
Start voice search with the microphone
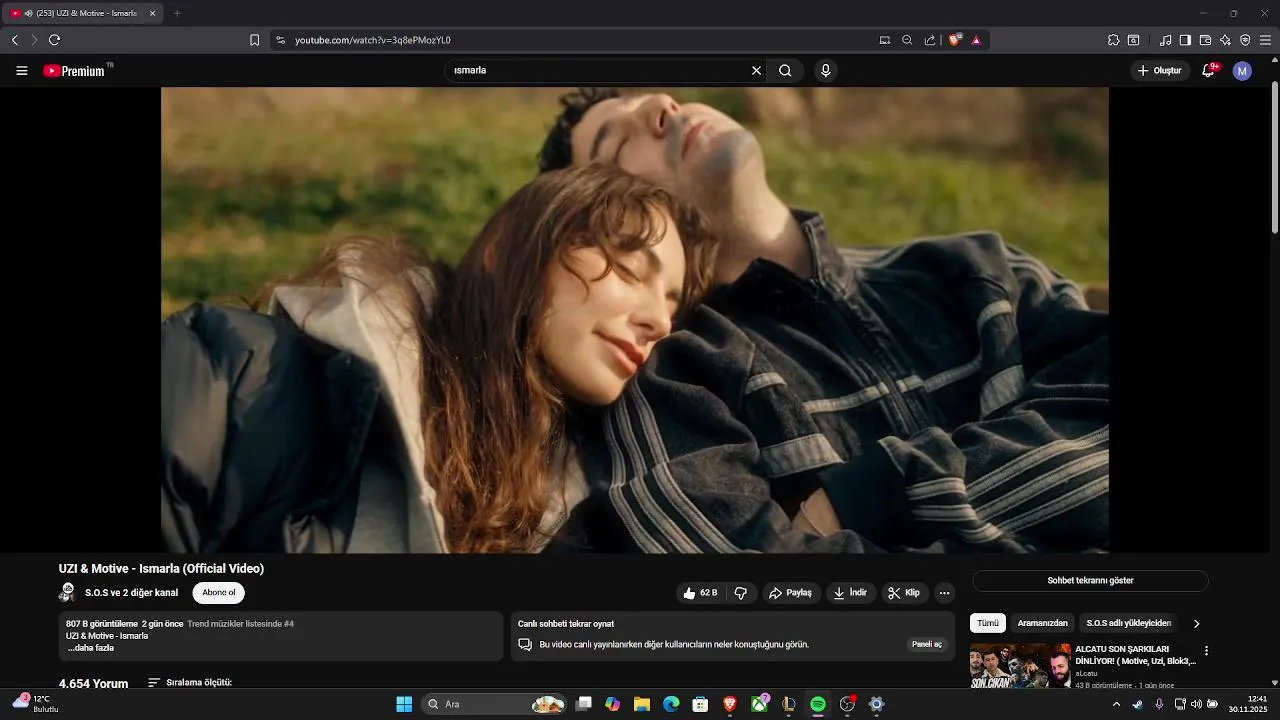(x=825, y=71)
